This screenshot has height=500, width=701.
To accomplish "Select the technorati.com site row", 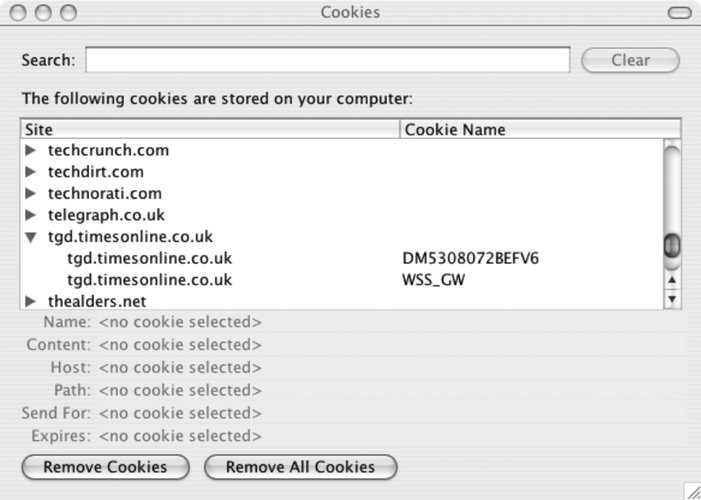I will pos(104,194).
